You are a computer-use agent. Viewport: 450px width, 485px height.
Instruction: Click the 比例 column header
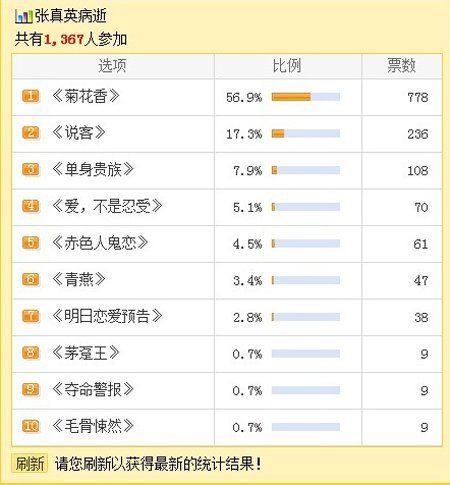coord(287,66)
